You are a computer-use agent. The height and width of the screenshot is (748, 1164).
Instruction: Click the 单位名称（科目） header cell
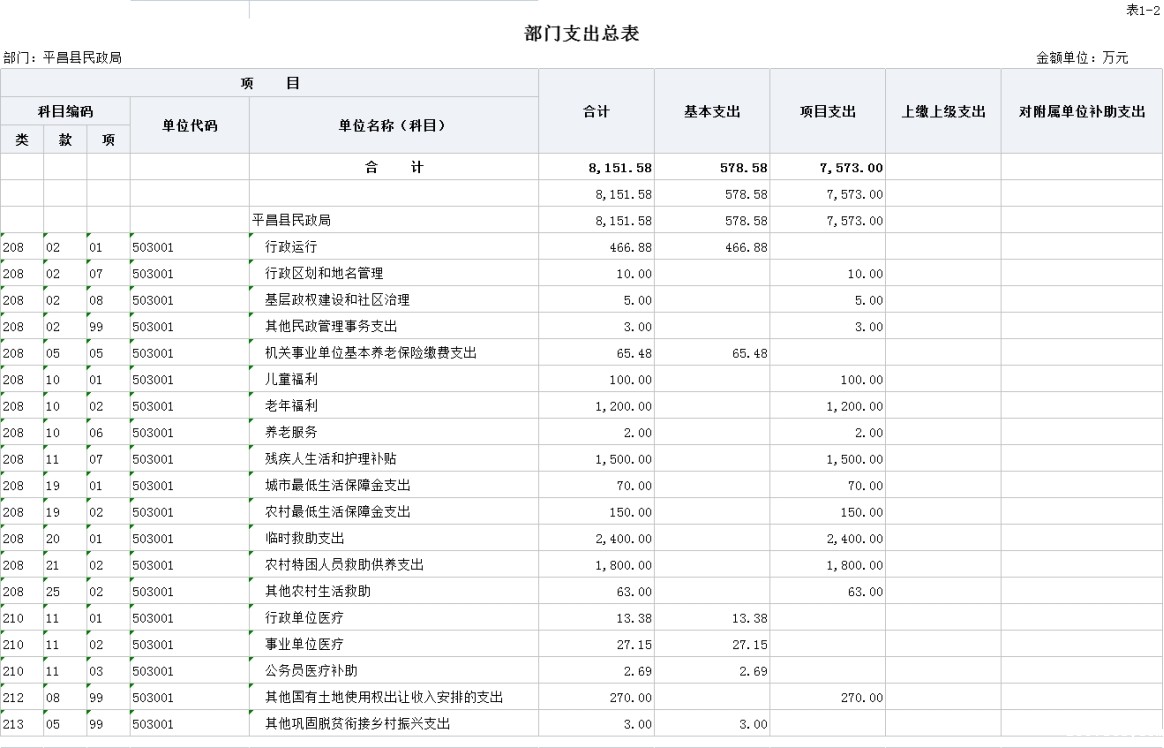[x=393, y=125]
